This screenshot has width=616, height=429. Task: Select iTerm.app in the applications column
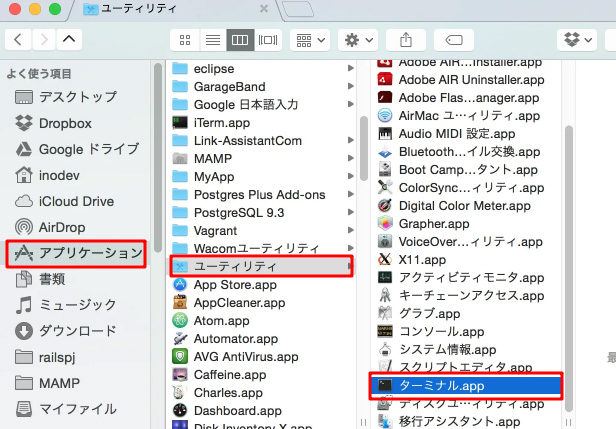[262, 123]
